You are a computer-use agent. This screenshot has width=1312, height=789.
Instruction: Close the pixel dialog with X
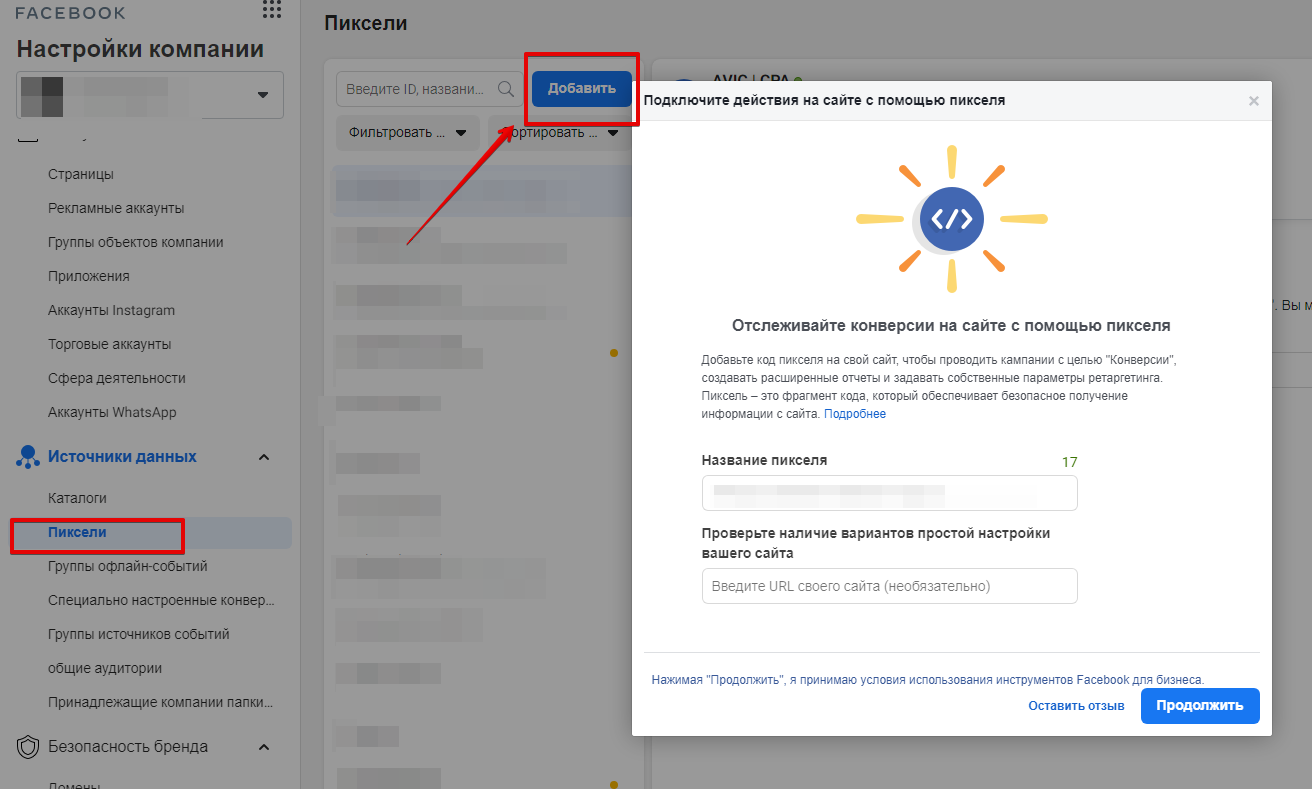[1254, 101]
